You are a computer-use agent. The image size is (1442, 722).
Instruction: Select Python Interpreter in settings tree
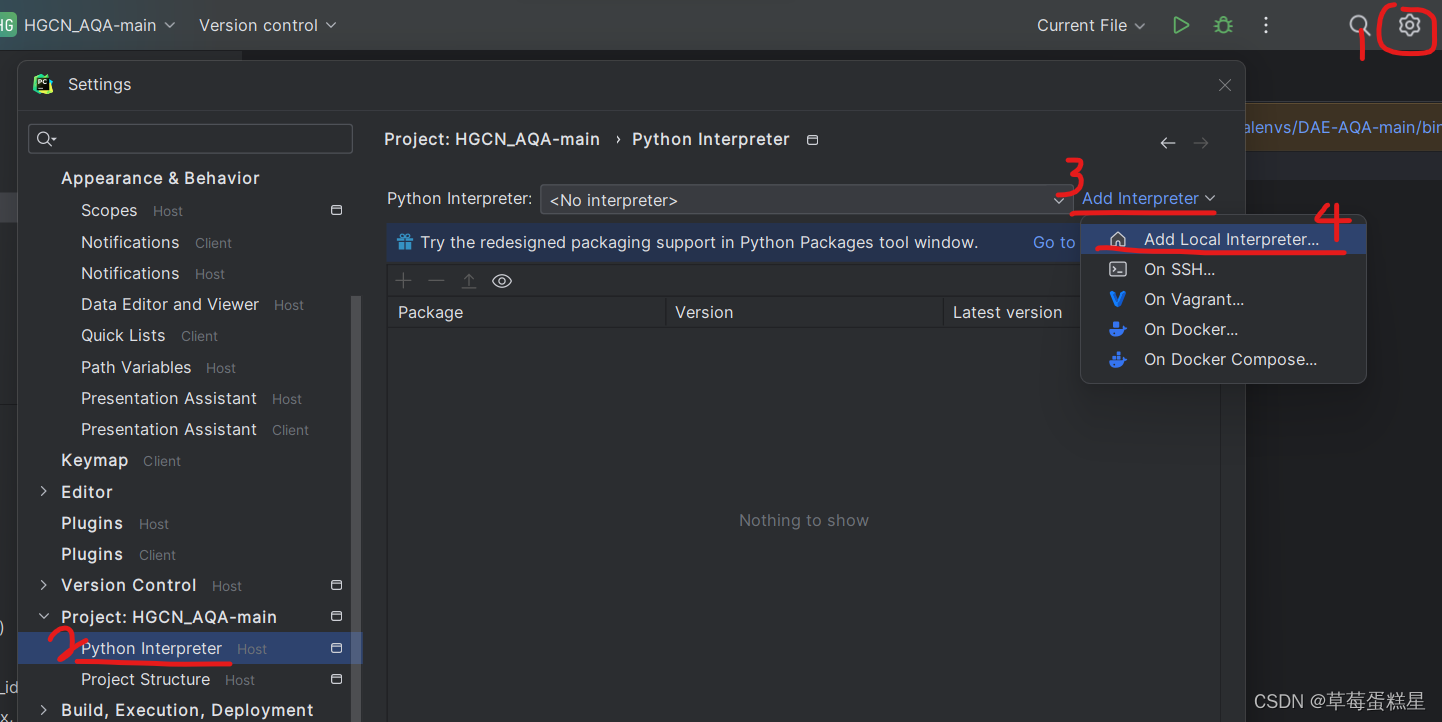(x=190, y=648)
